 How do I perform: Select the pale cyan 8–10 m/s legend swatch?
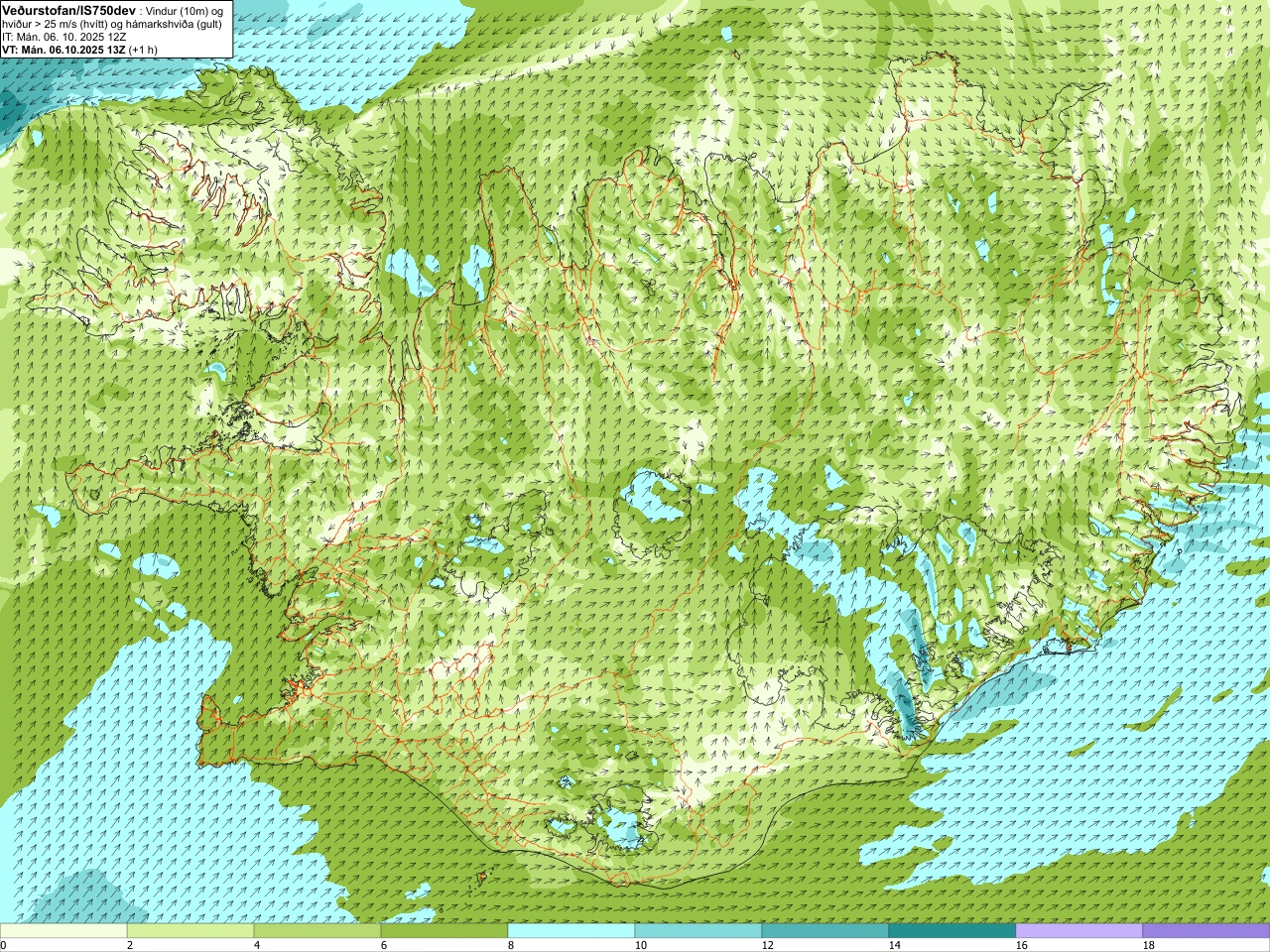[x=571, y=931]
